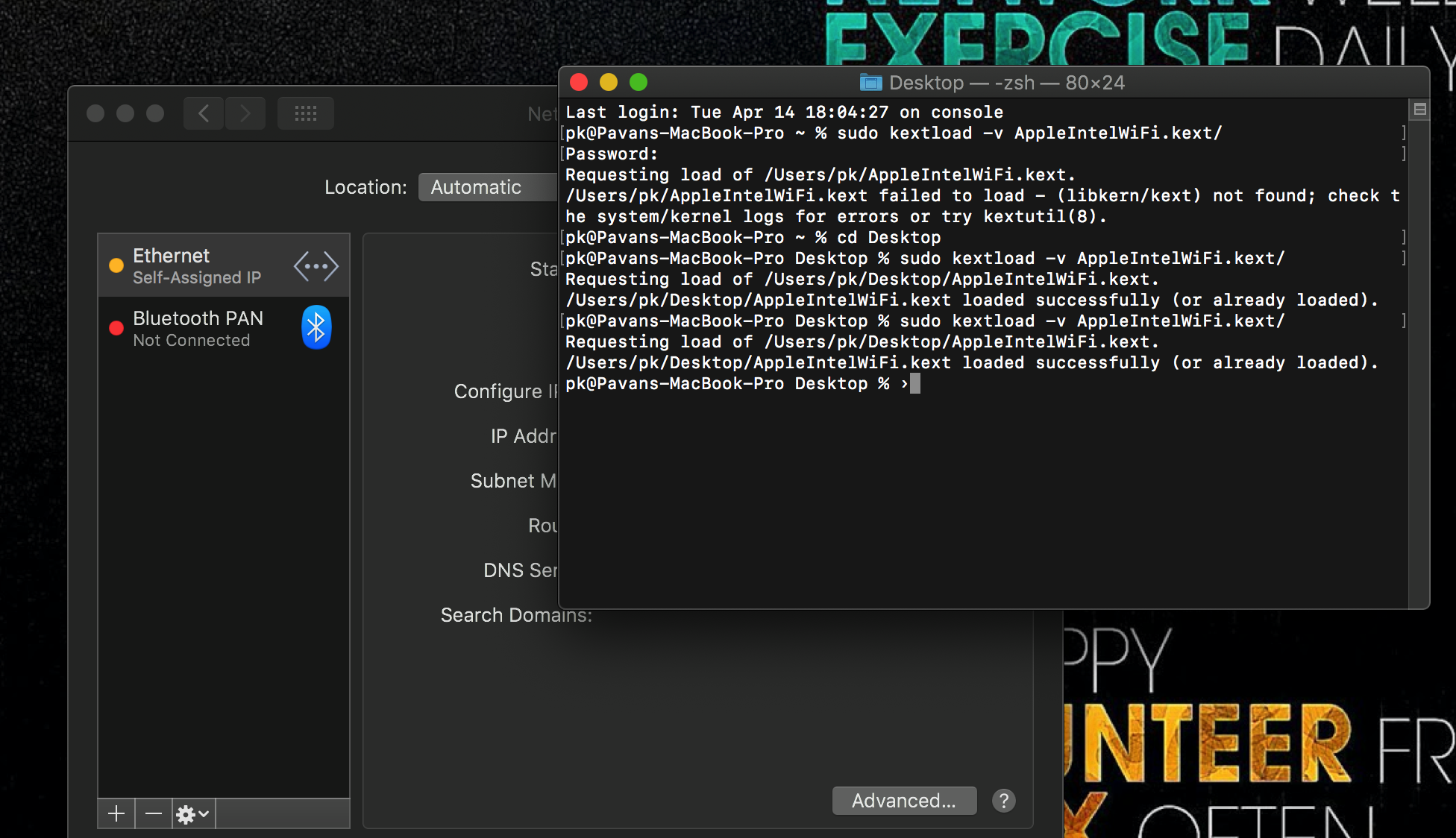Click the first 'loaded successfully' output line

tap(972, 300)
